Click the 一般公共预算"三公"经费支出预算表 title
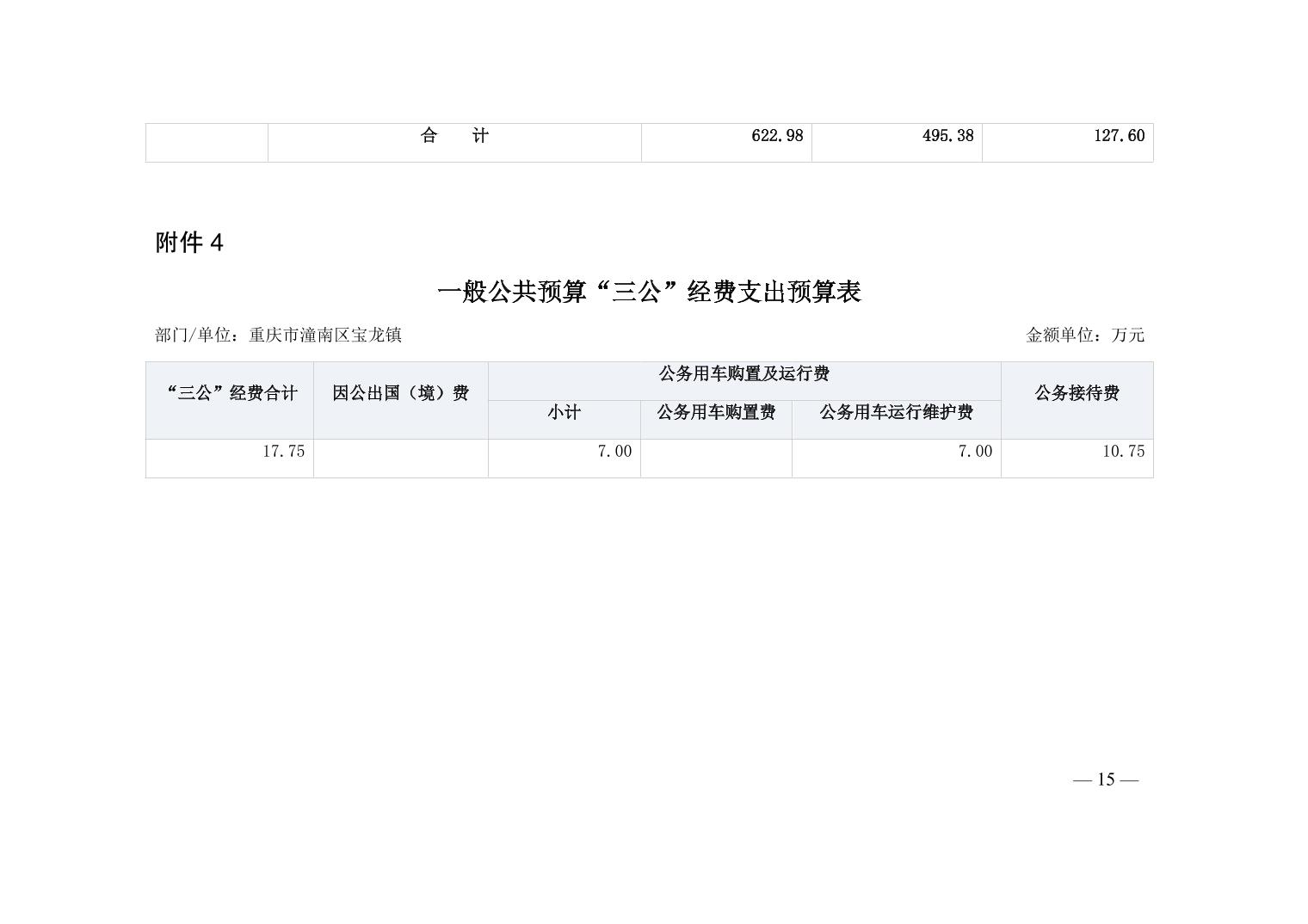This screenshot has width=1308, height=924. [x=649, y=293]
